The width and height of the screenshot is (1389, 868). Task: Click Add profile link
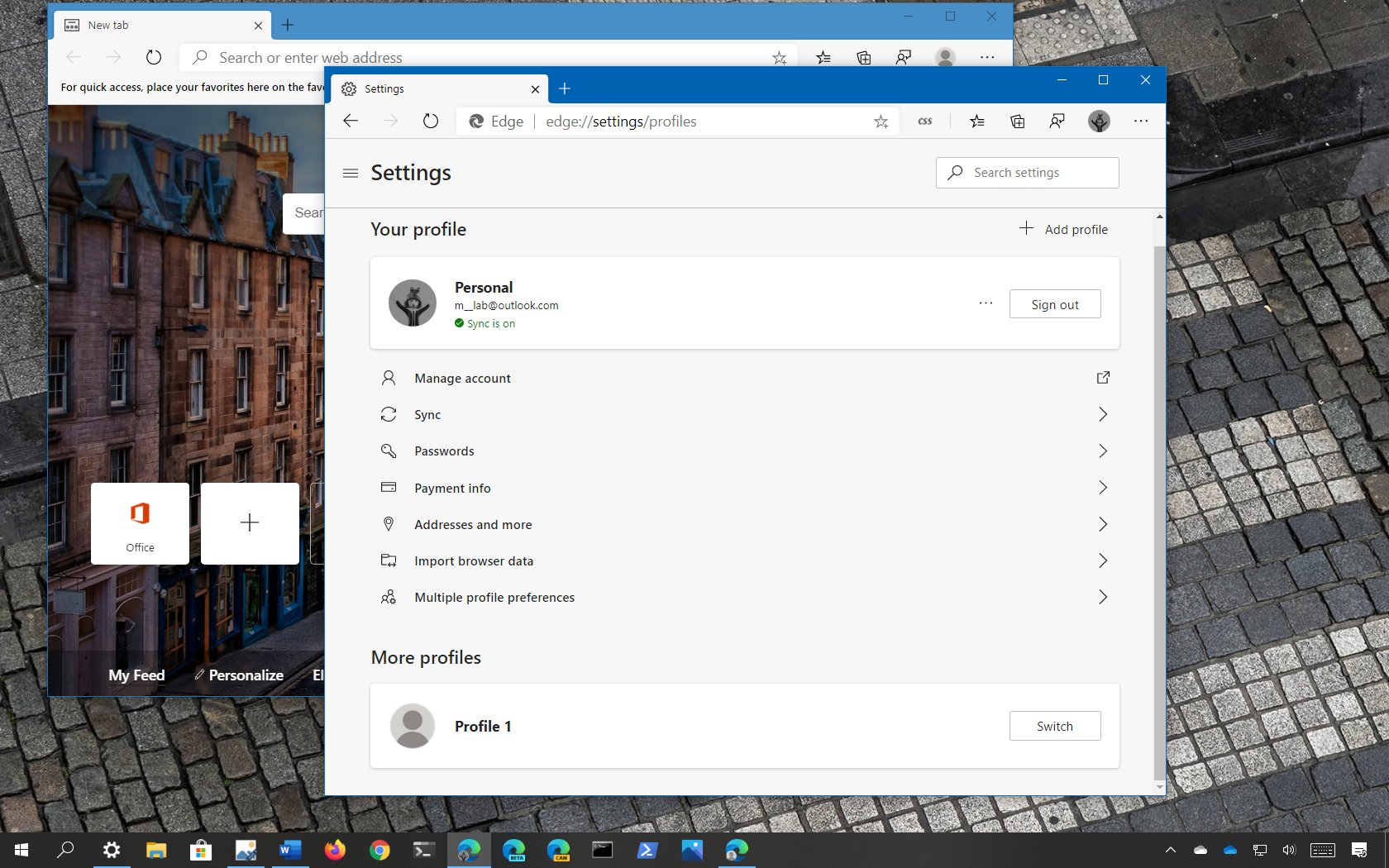1064,229
